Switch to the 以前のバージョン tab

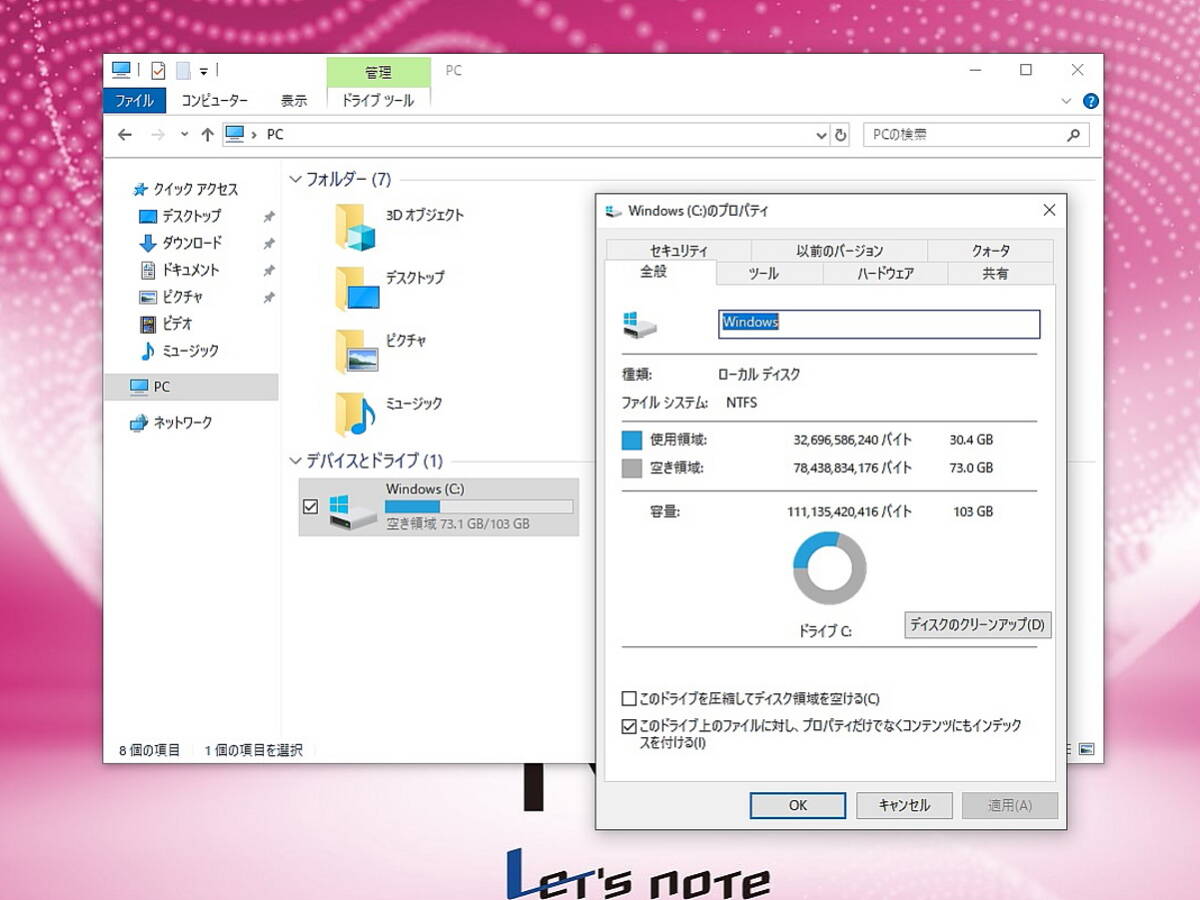(x=840, y=251)
